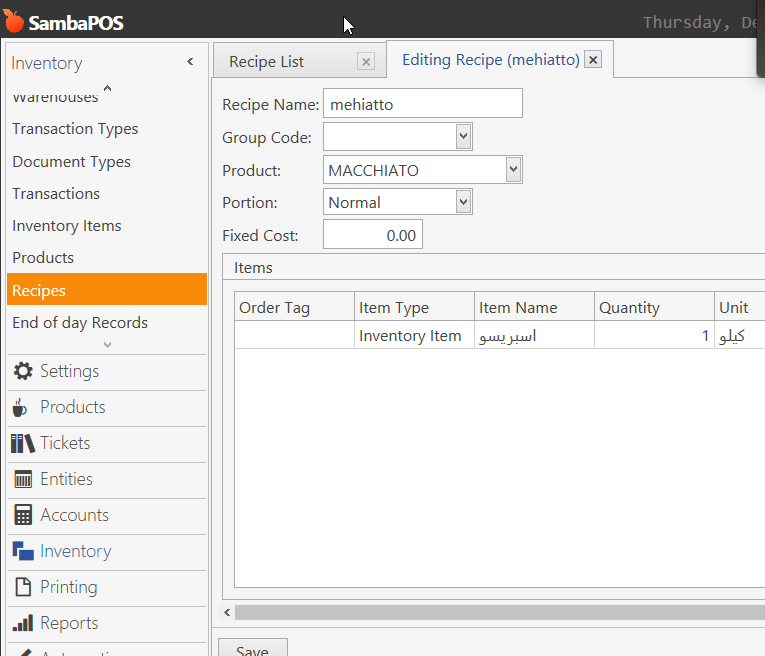
Task: Click the Settings gear icon
Action: coord(23,371)
